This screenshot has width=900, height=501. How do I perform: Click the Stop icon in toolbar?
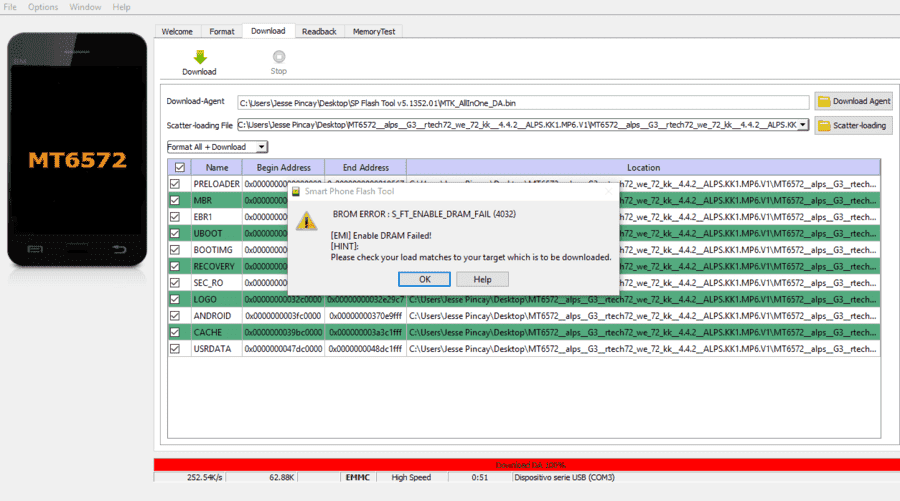pos(279,56)
